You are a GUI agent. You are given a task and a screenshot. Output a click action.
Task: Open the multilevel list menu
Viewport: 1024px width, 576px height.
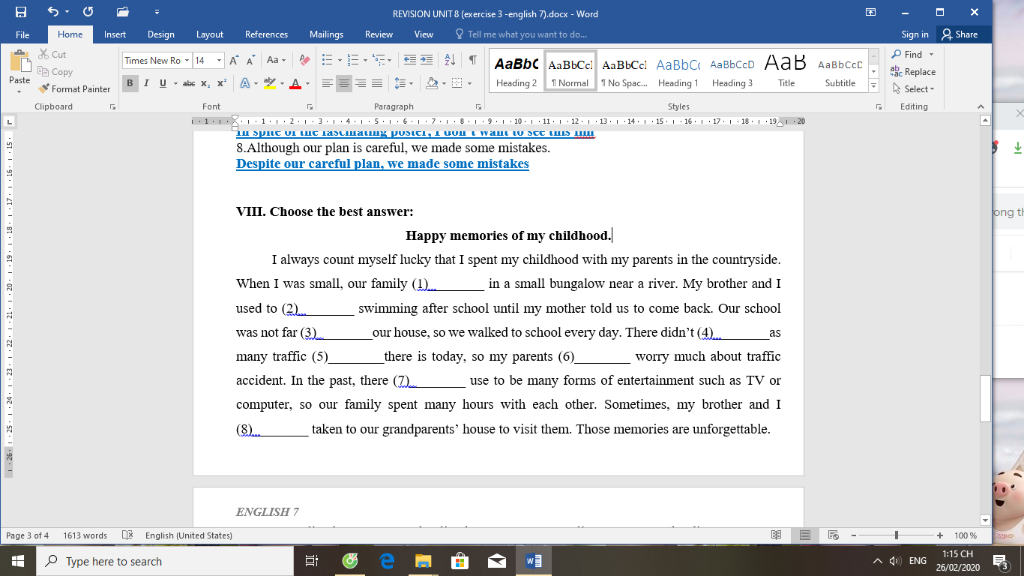click(x=381, y=60)
